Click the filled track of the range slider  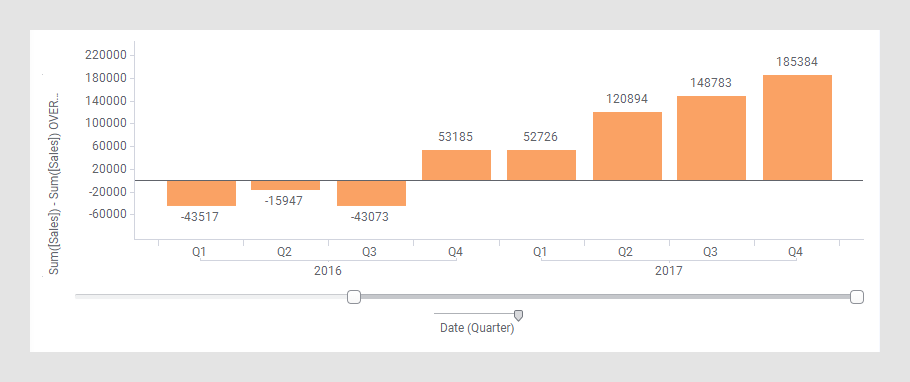pyautogui.click(x=605, y=297)
